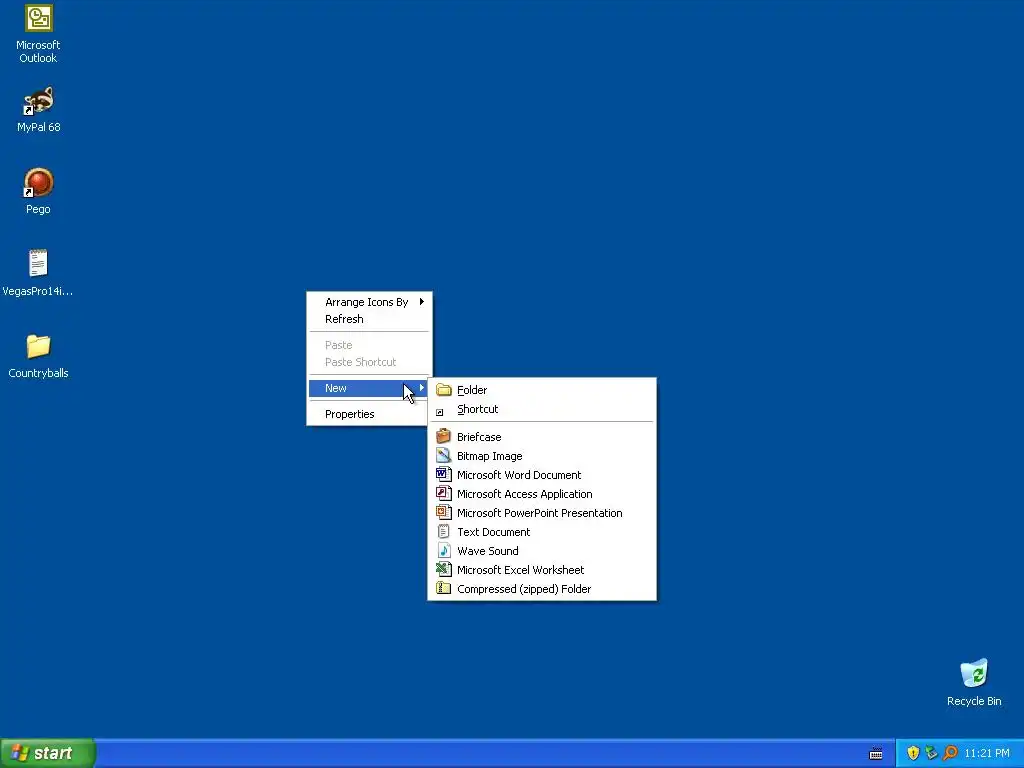Create a new Text Document
Viewport: 1024px width, 768px height.
click(x=542, y=532)
